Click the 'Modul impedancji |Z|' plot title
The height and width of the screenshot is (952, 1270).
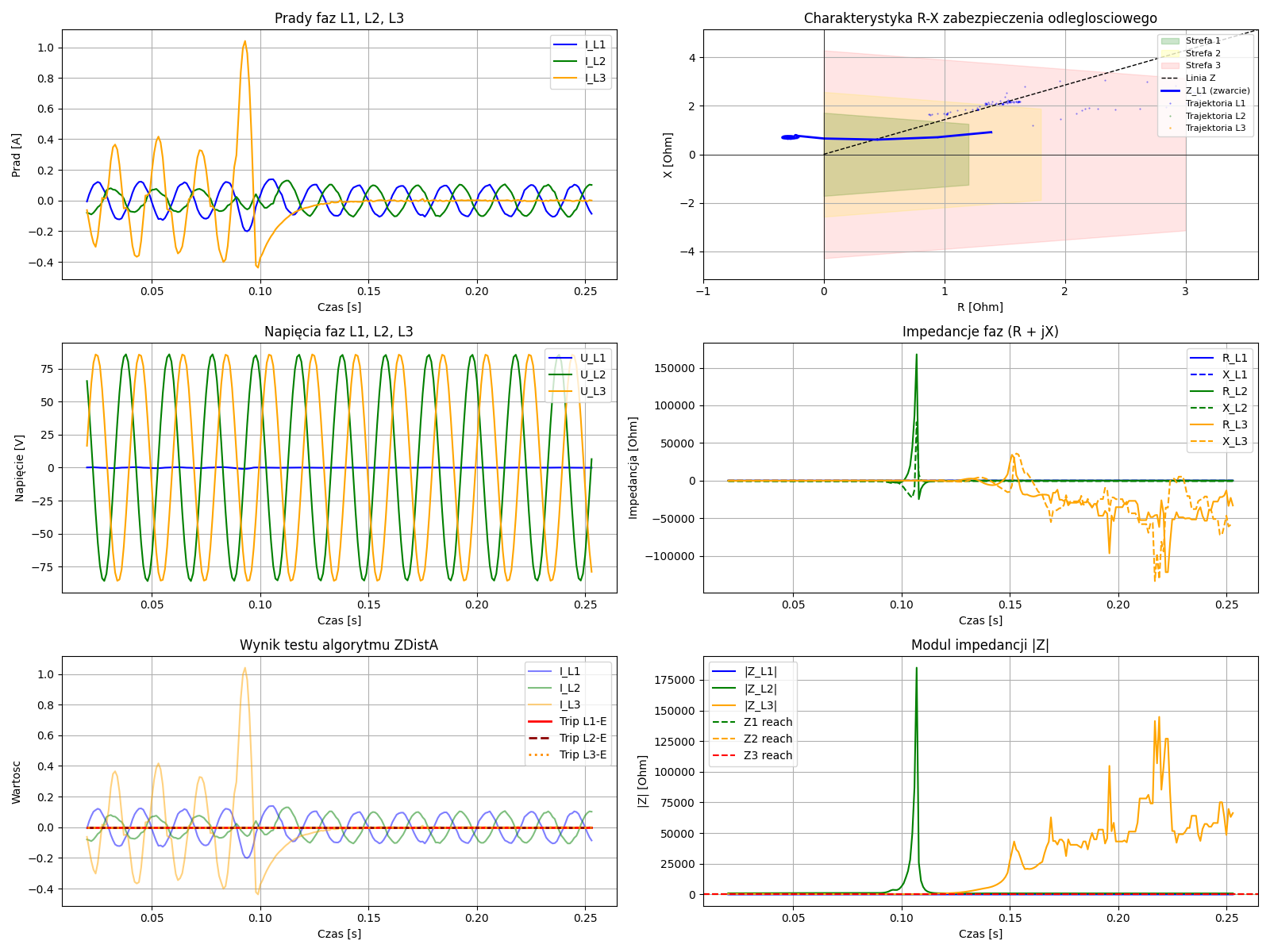tap(979, 645)
